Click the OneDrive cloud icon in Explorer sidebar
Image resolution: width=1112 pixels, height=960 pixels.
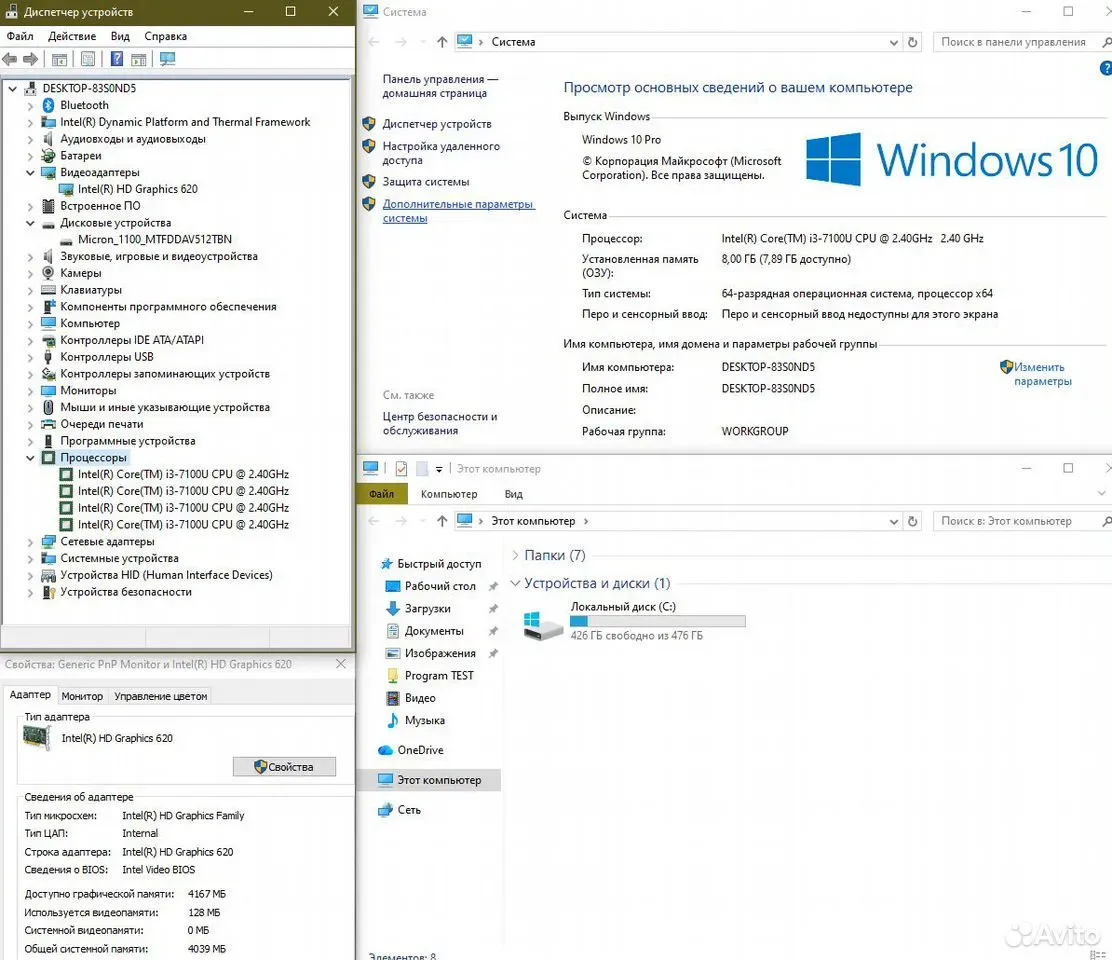pos(386,750)
